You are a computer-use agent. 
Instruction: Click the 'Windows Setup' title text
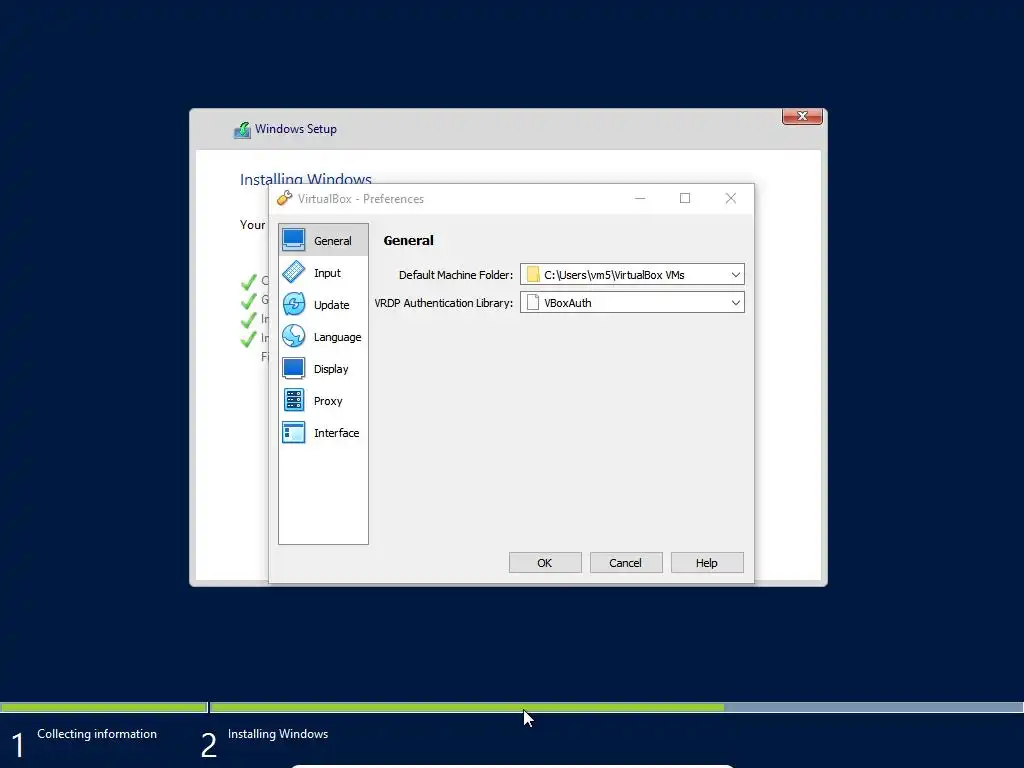[296, 129]
